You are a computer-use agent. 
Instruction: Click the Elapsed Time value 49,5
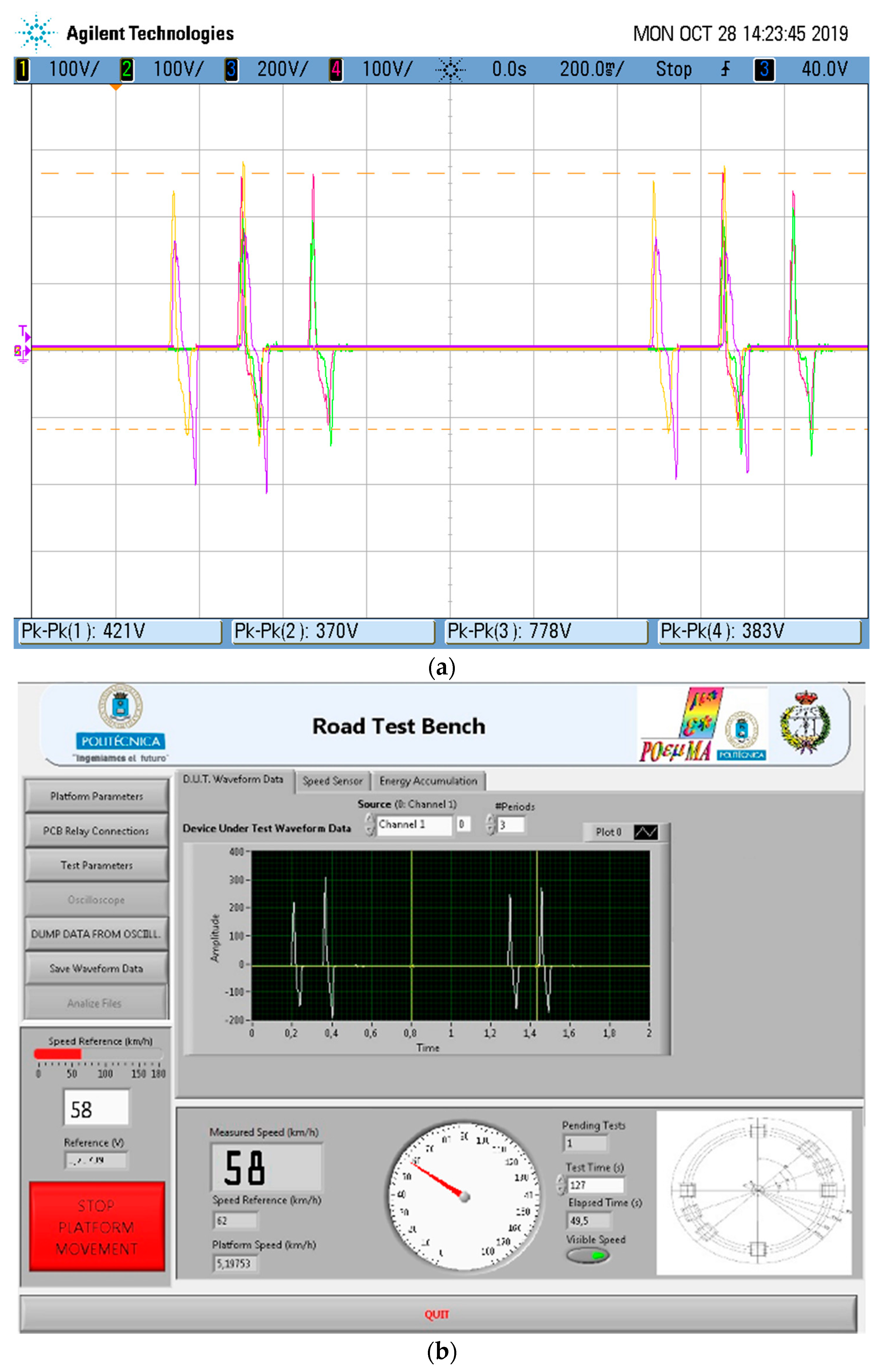tap(589, 1220)
